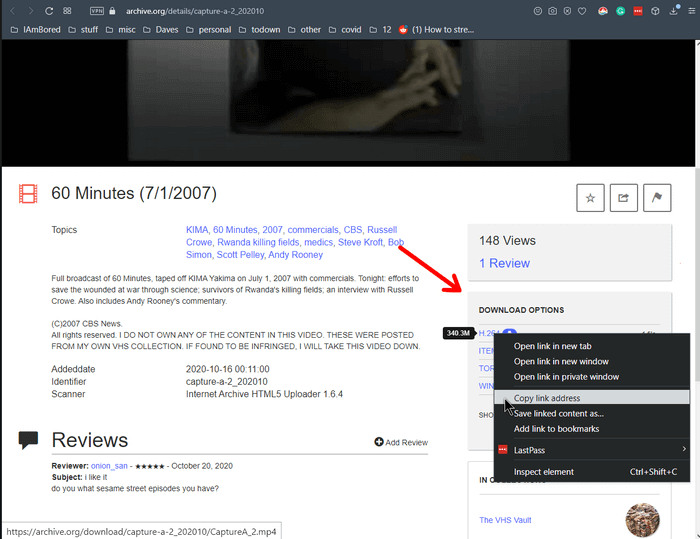Screen dimensions: 700x539
Task: Click the share button beside the title
Action: [x=624, y=197]
